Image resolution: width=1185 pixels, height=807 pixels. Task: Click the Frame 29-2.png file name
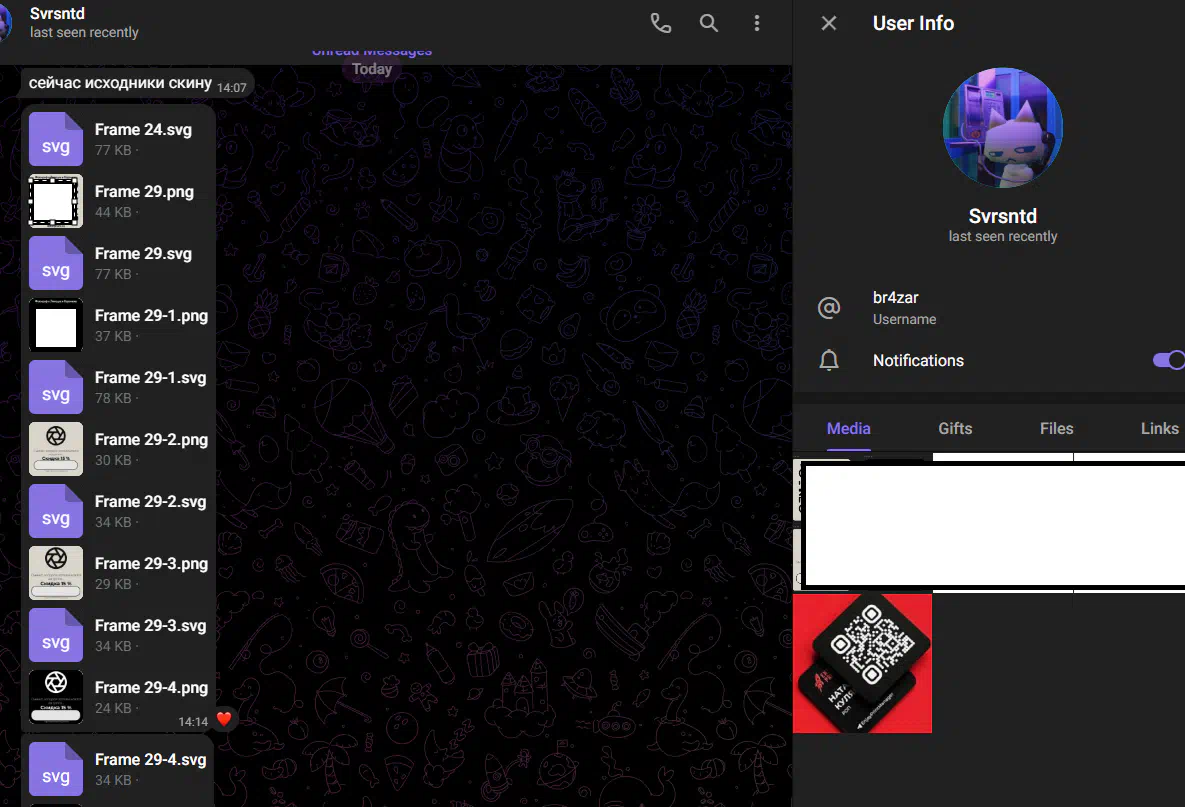click(151, 440)
